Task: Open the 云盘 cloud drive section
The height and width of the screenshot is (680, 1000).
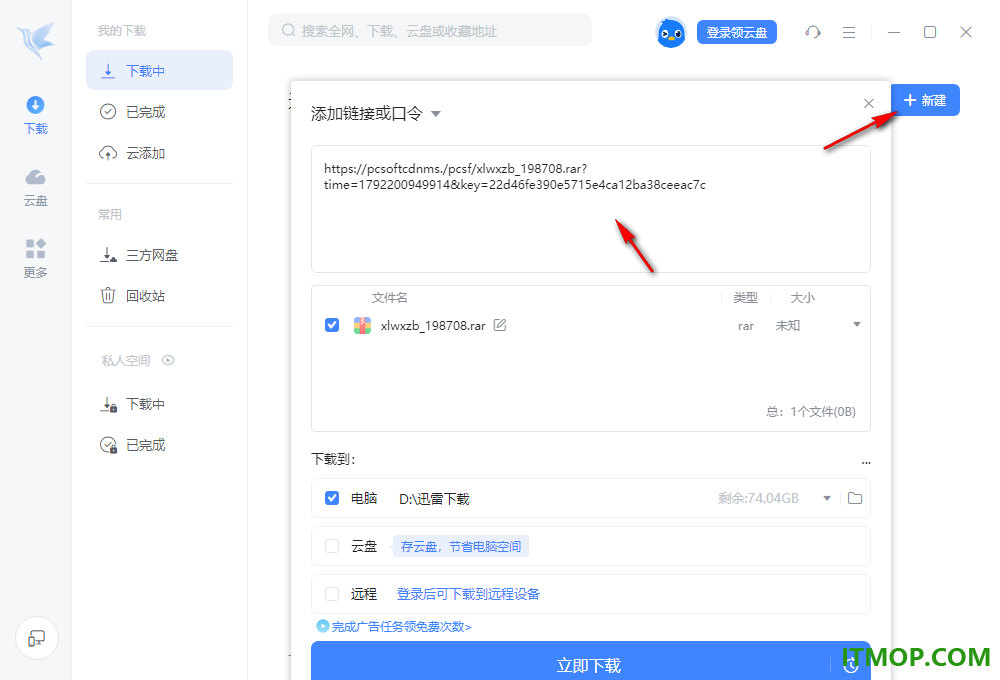Action: [x=36, y=188]
